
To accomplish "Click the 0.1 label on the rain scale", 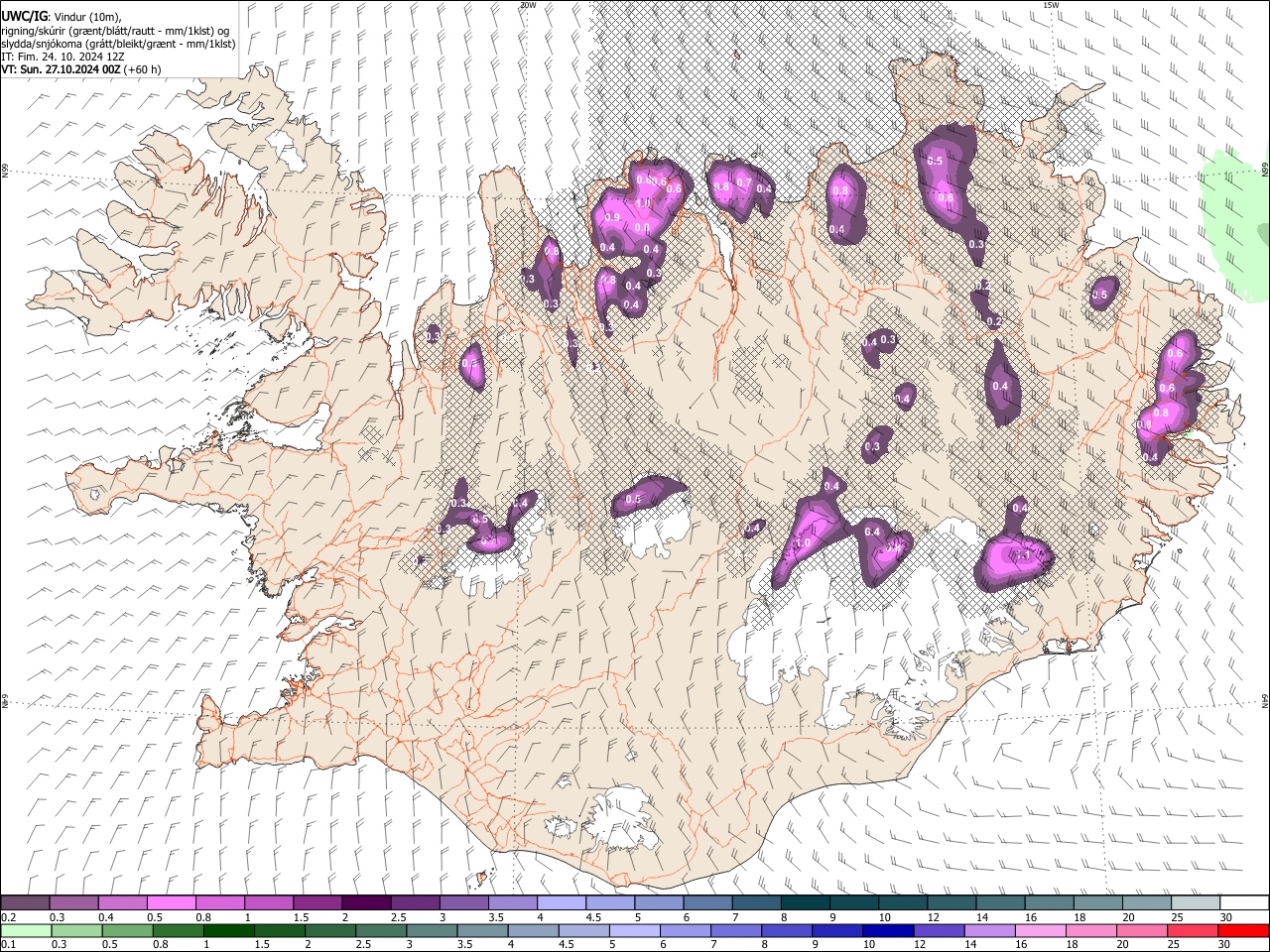I will [x=9, y=944].
